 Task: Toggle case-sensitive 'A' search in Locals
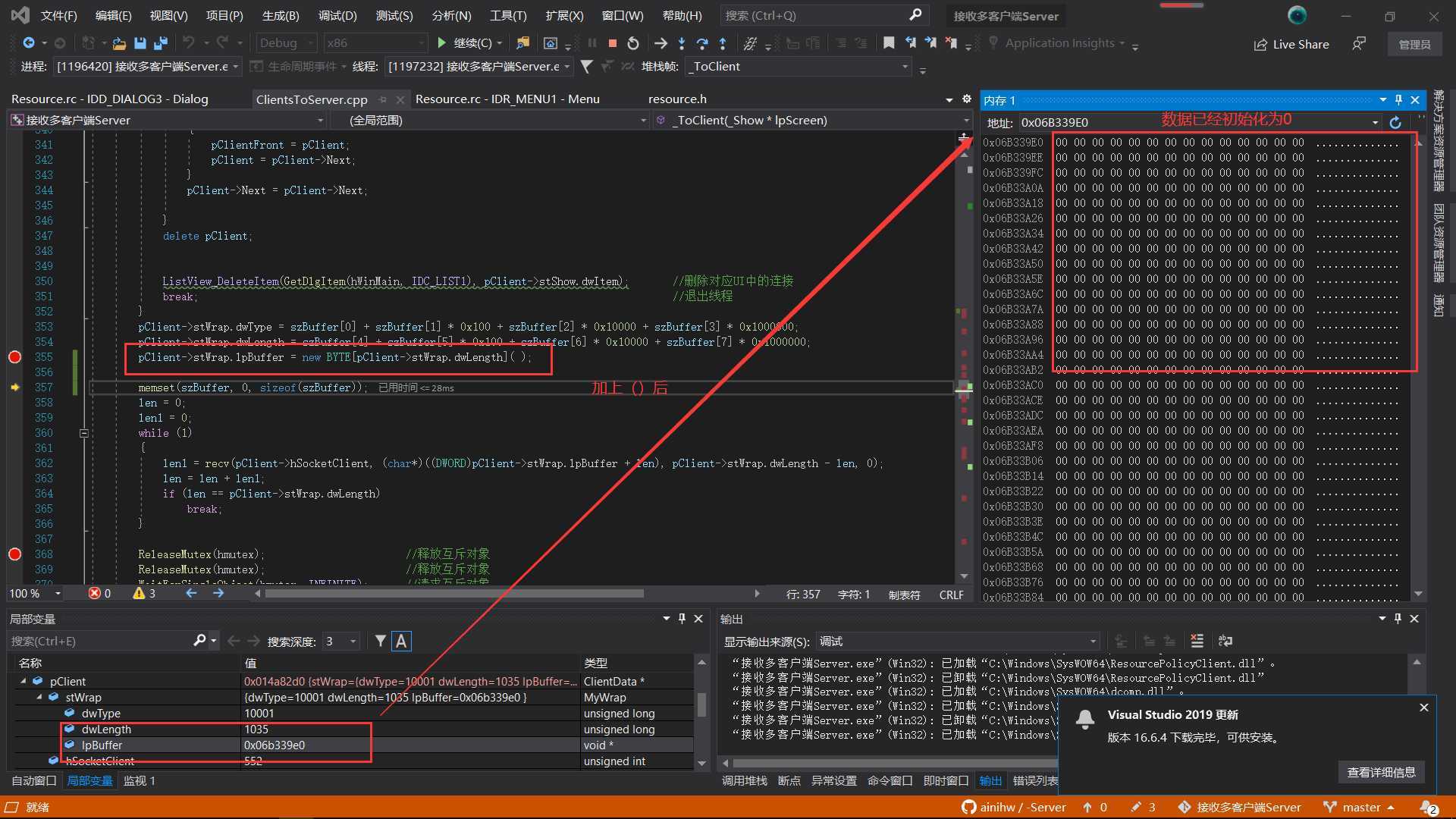pos(401,641)
